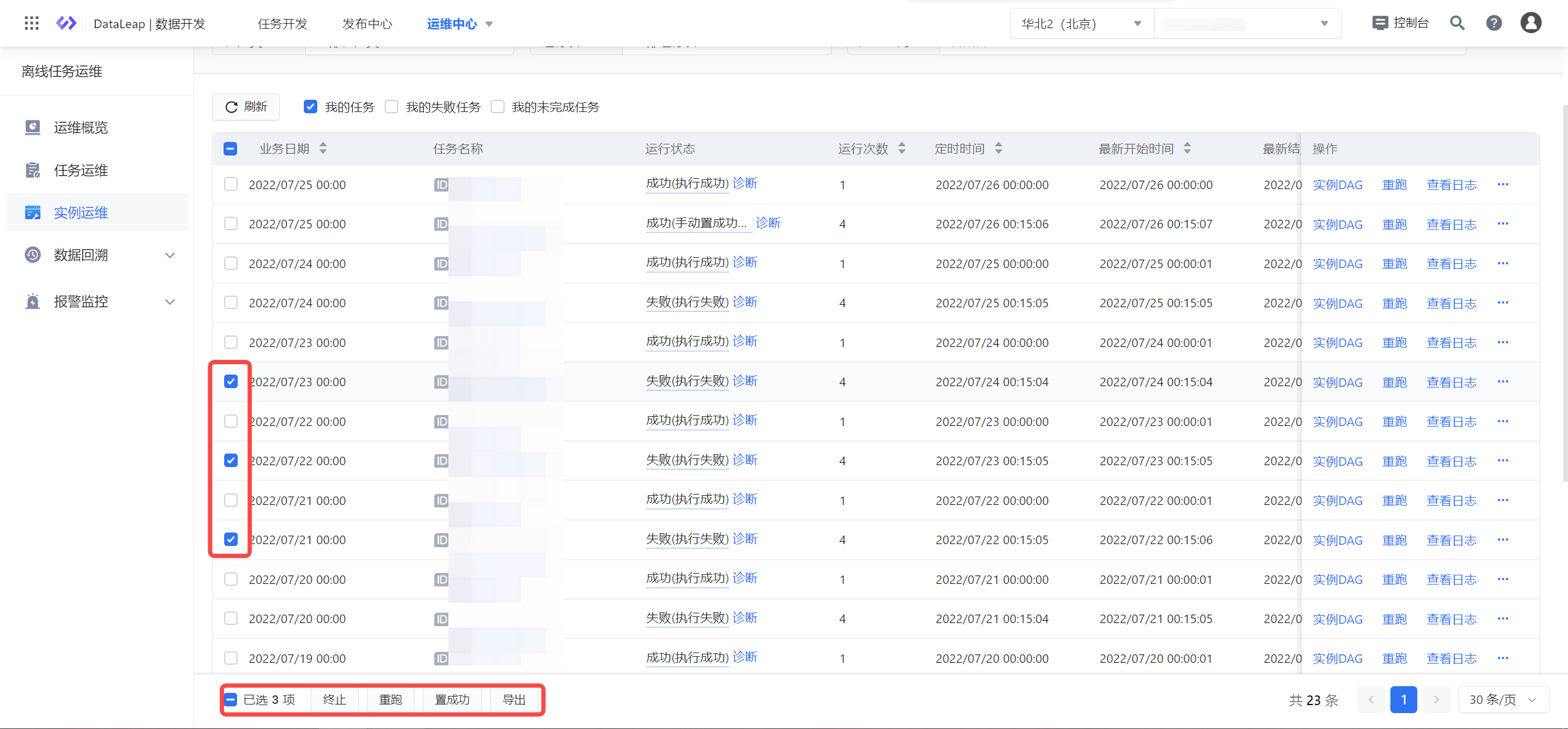Check the failed 2022/07/24 row checkbox
This screenshot has height=729, width=1568.
(x=231, y=302)
